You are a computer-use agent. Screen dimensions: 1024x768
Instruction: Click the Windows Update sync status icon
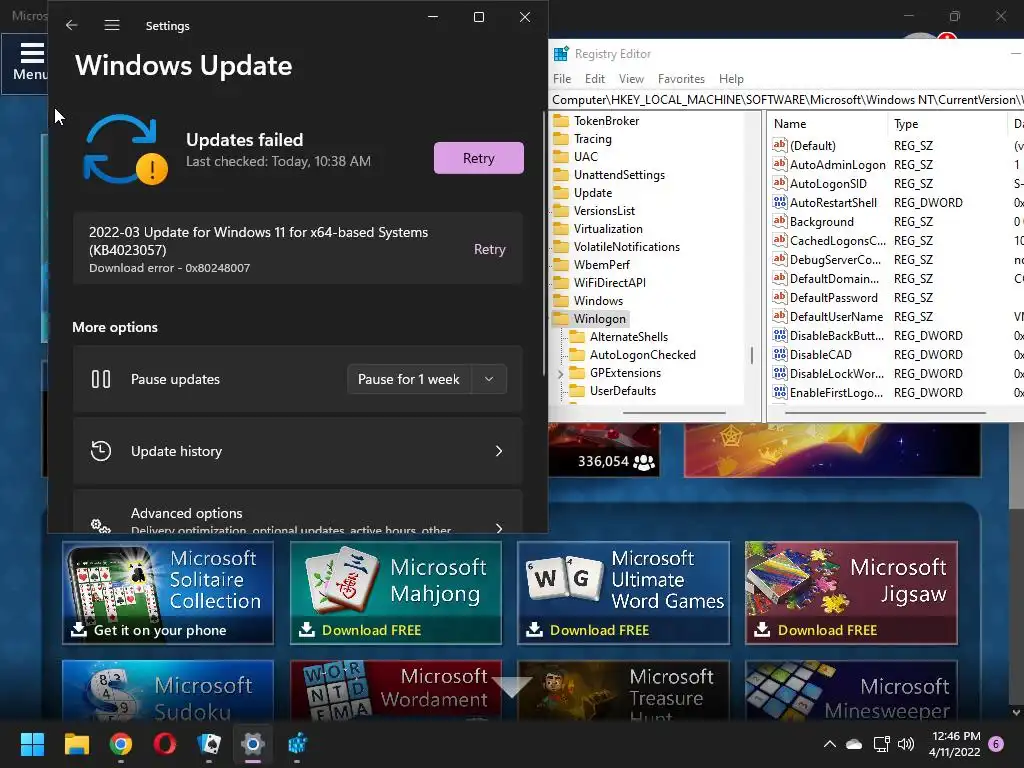(x=125, y=150)
